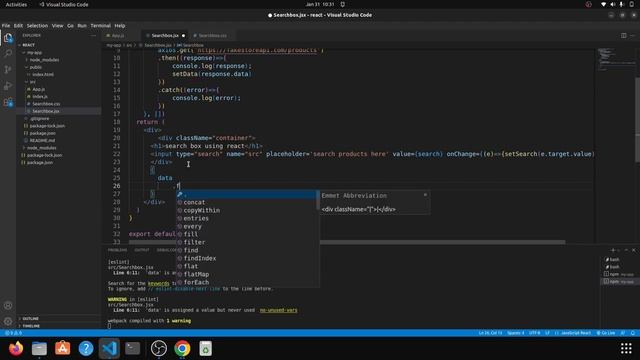Viewport: 640px width, 360px height.
Task: Open the Manage gear in activity bar
Action: (x=8, y=321)
